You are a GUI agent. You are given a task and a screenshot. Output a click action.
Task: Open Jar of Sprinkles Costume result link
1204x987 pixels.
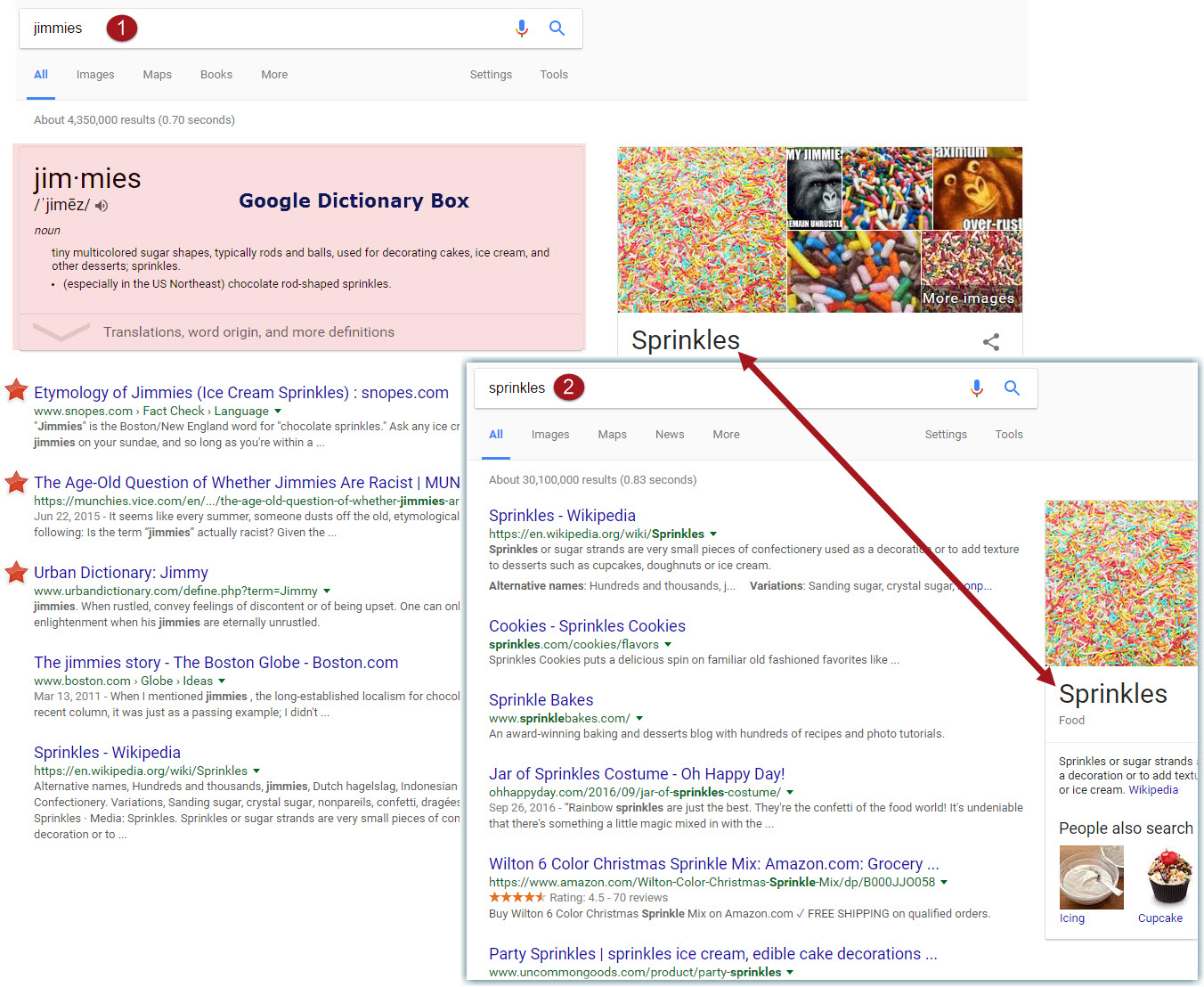[636, 774]
